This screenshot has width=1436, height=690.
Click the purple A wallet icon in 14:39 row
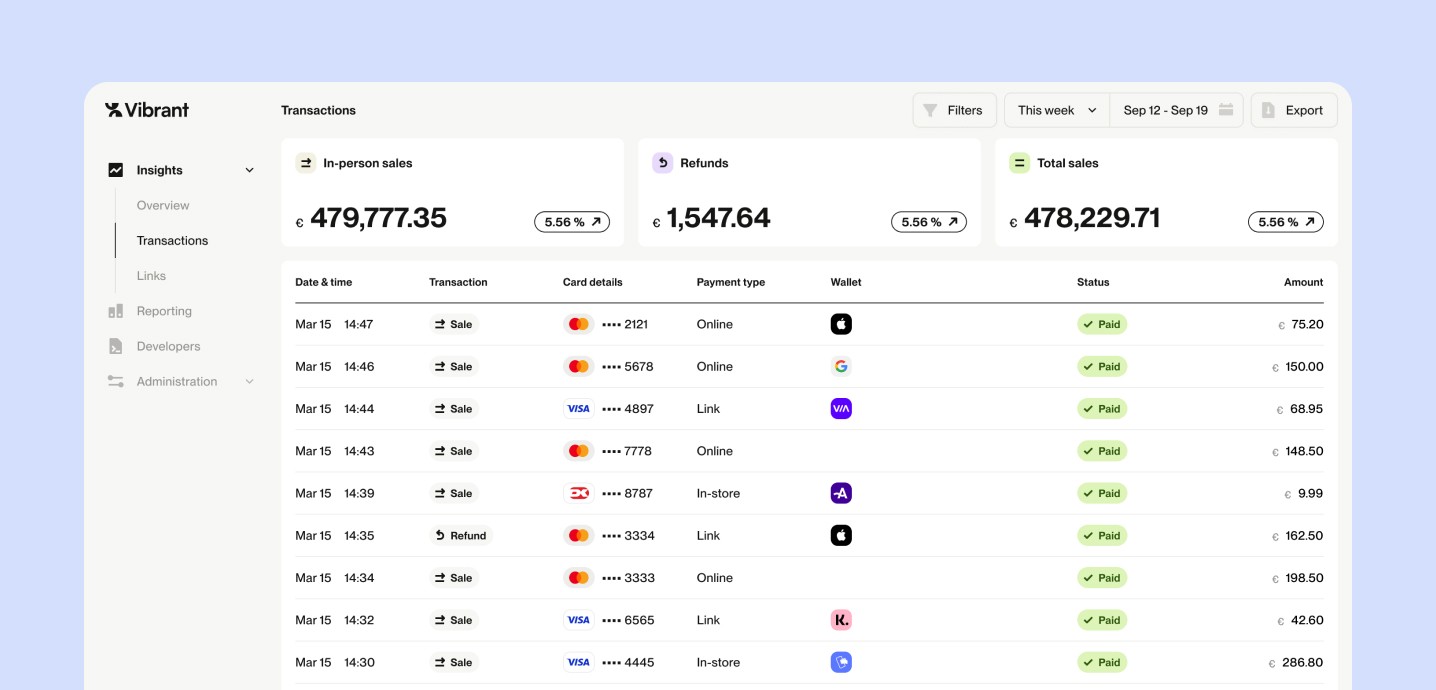point(841,493)
